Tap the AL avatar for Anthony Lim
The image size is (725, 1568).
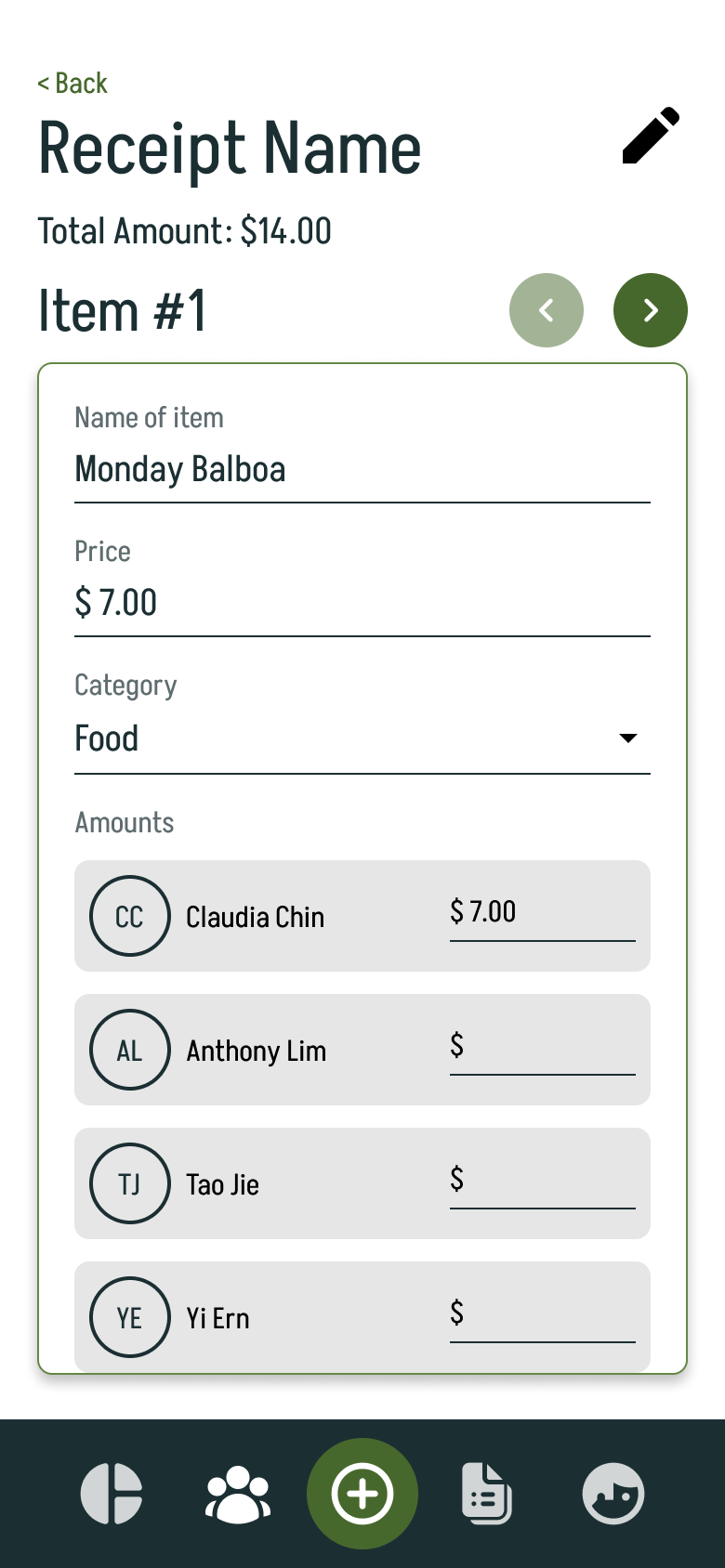pyautogui.click(x=130, y=1050)
